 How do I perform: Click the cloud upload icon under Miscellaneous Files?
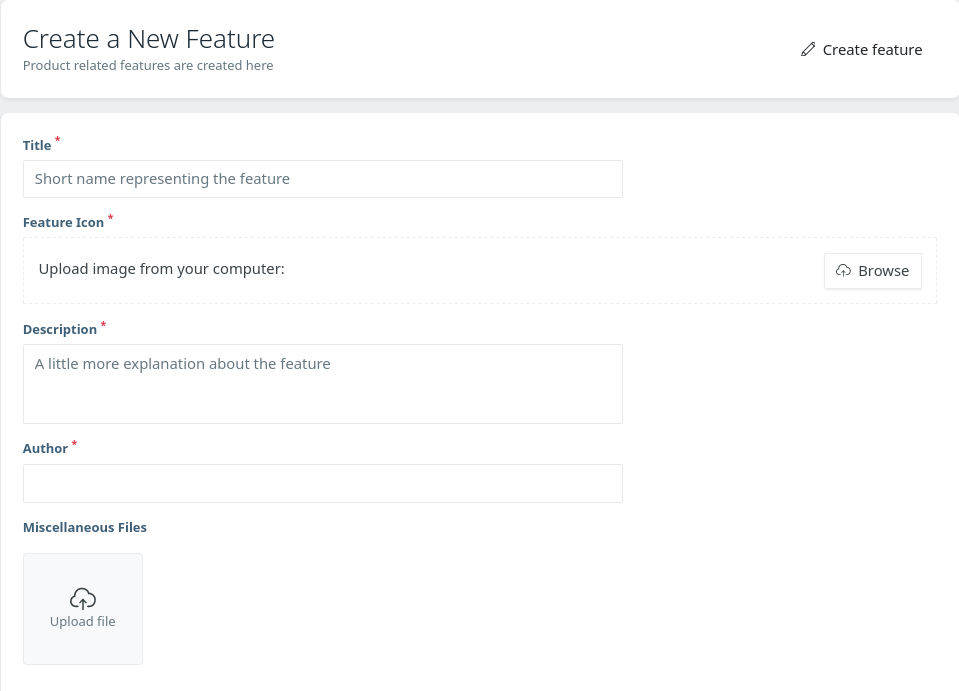pos(83,599)
